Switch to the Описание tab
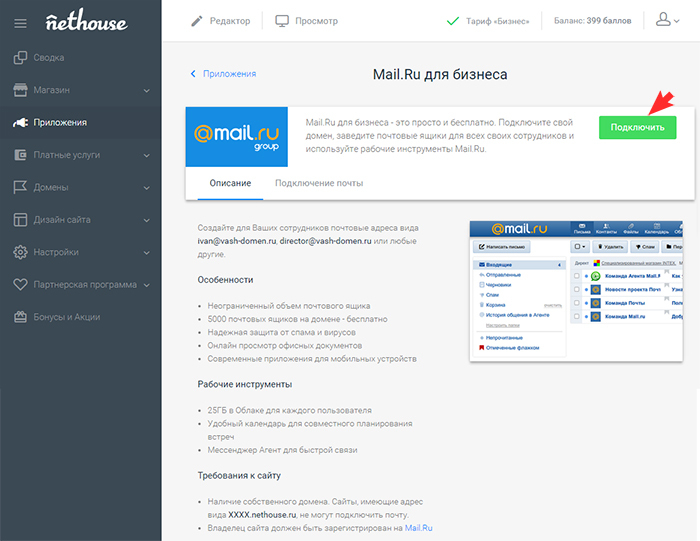This screenshot has height=541, width=700. (x=230, y=183)
